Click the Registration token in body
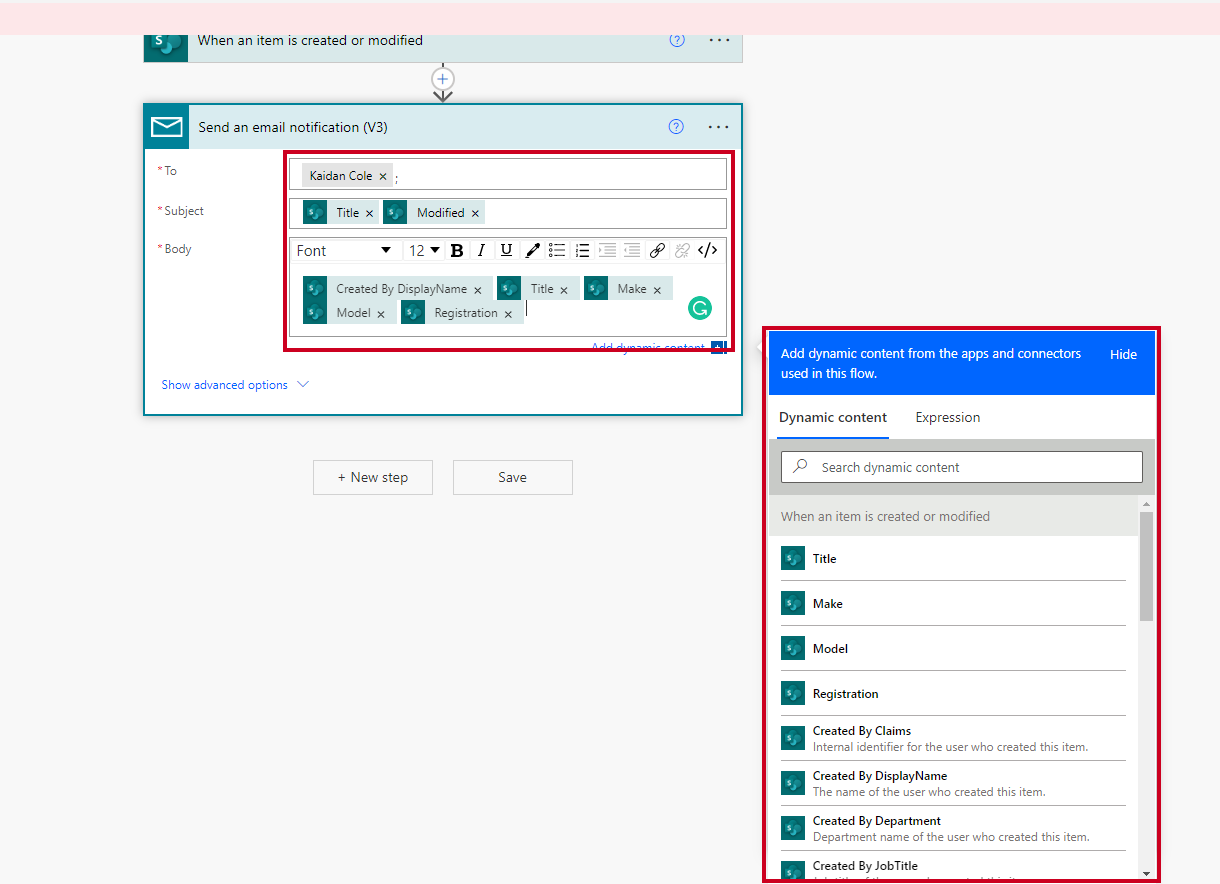This screenshot has width=1220, height=884. 461,313
